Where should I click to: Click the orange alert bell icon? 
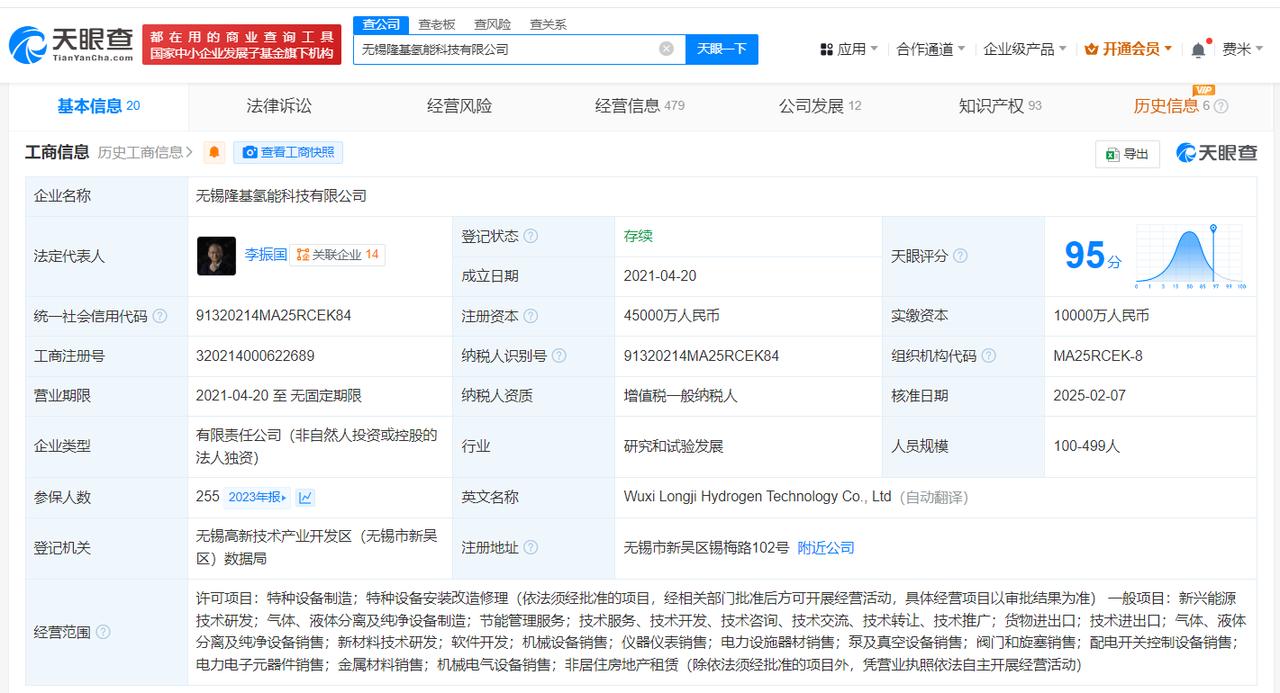pos(214,152)
